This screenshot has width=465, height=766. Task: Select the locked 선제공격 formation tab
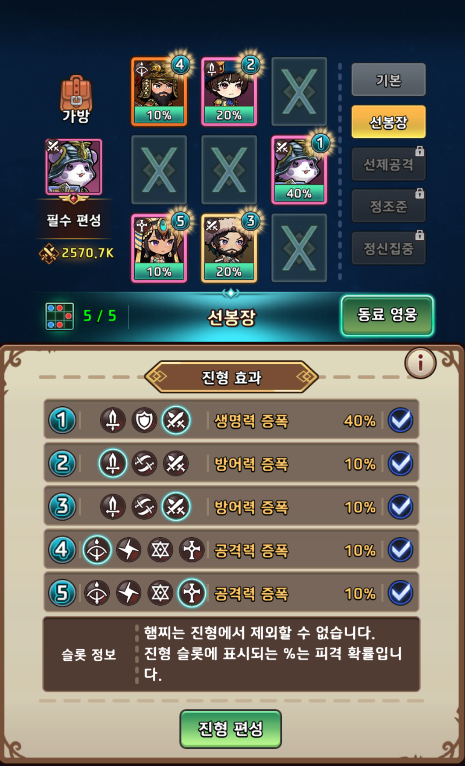point(388,164)
